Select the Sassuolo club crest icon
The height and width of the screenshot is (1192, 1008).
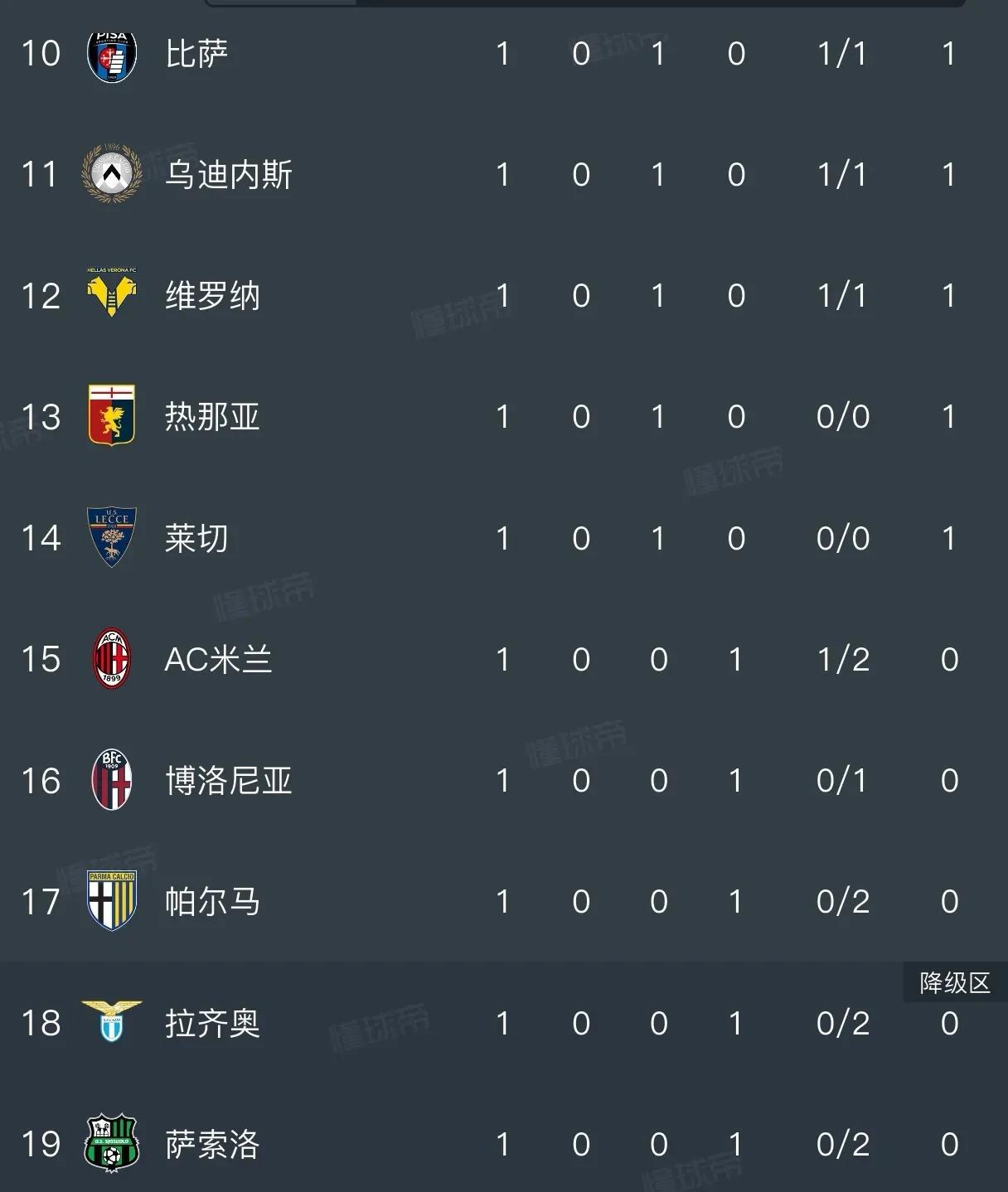[x=112, y=1144]
